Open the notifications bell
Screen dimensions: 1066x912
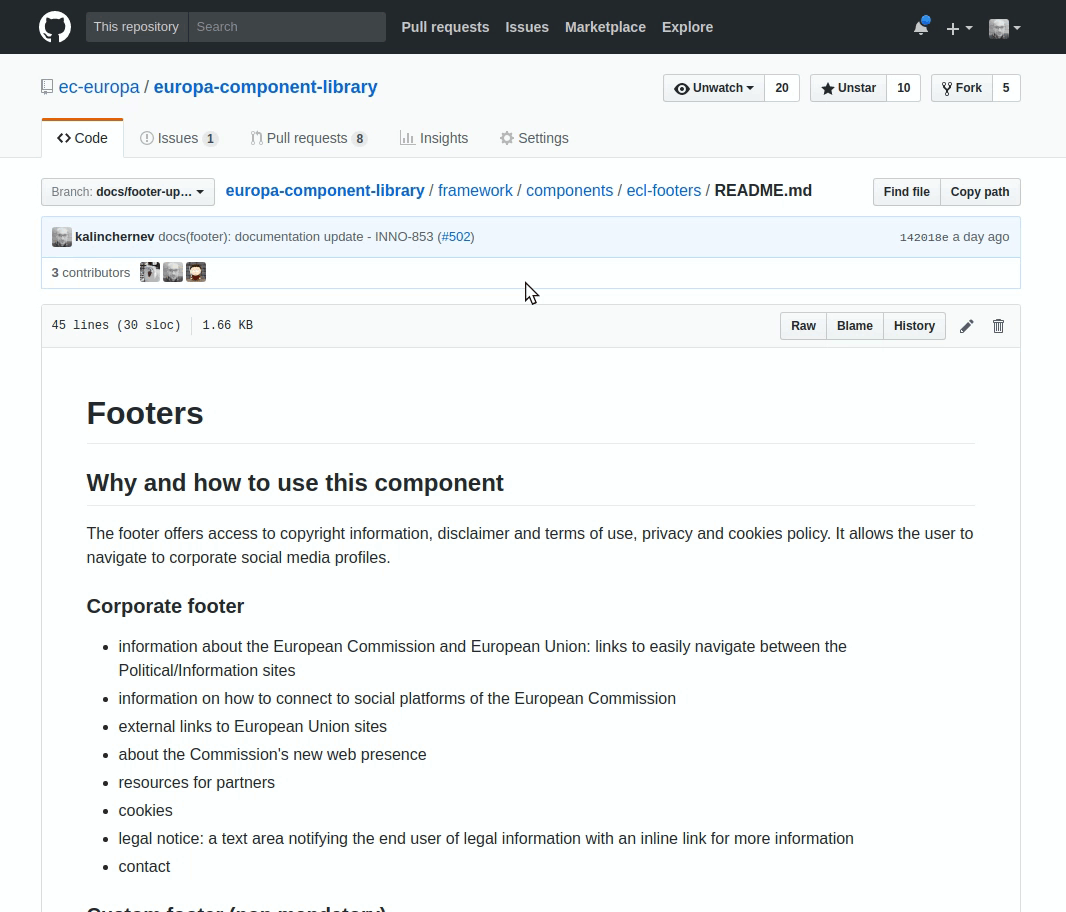921,27
